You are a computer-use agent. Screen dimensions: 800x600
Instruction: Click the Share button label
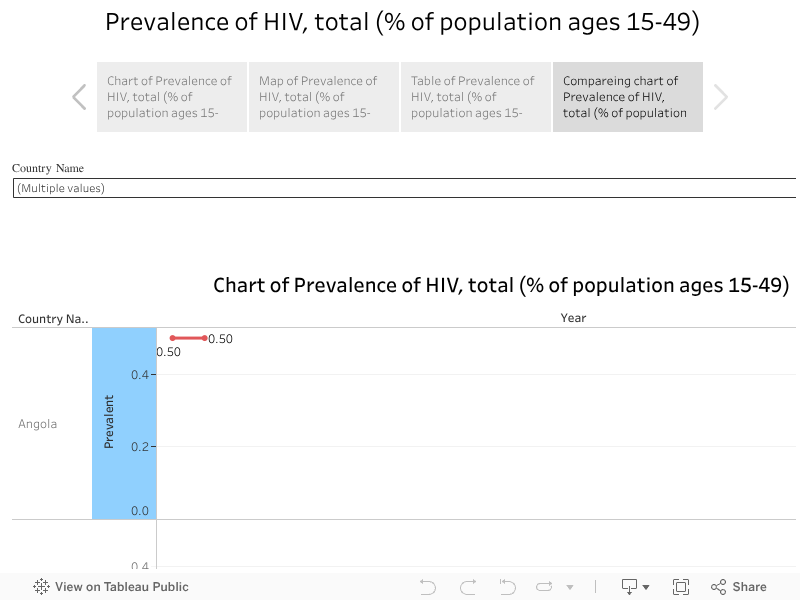click(749, 587)
